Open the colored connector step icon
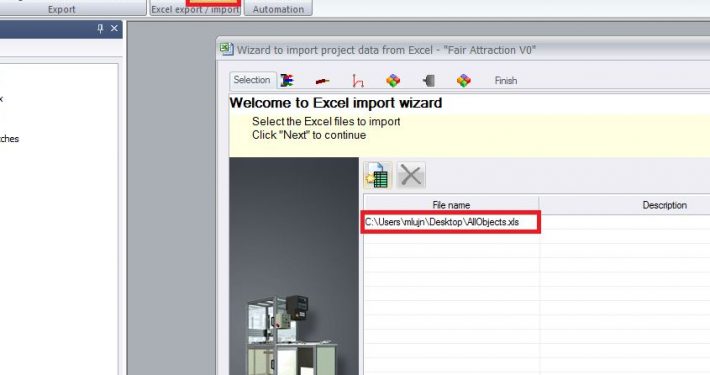 pyautogui.click(x=287, y=81)
